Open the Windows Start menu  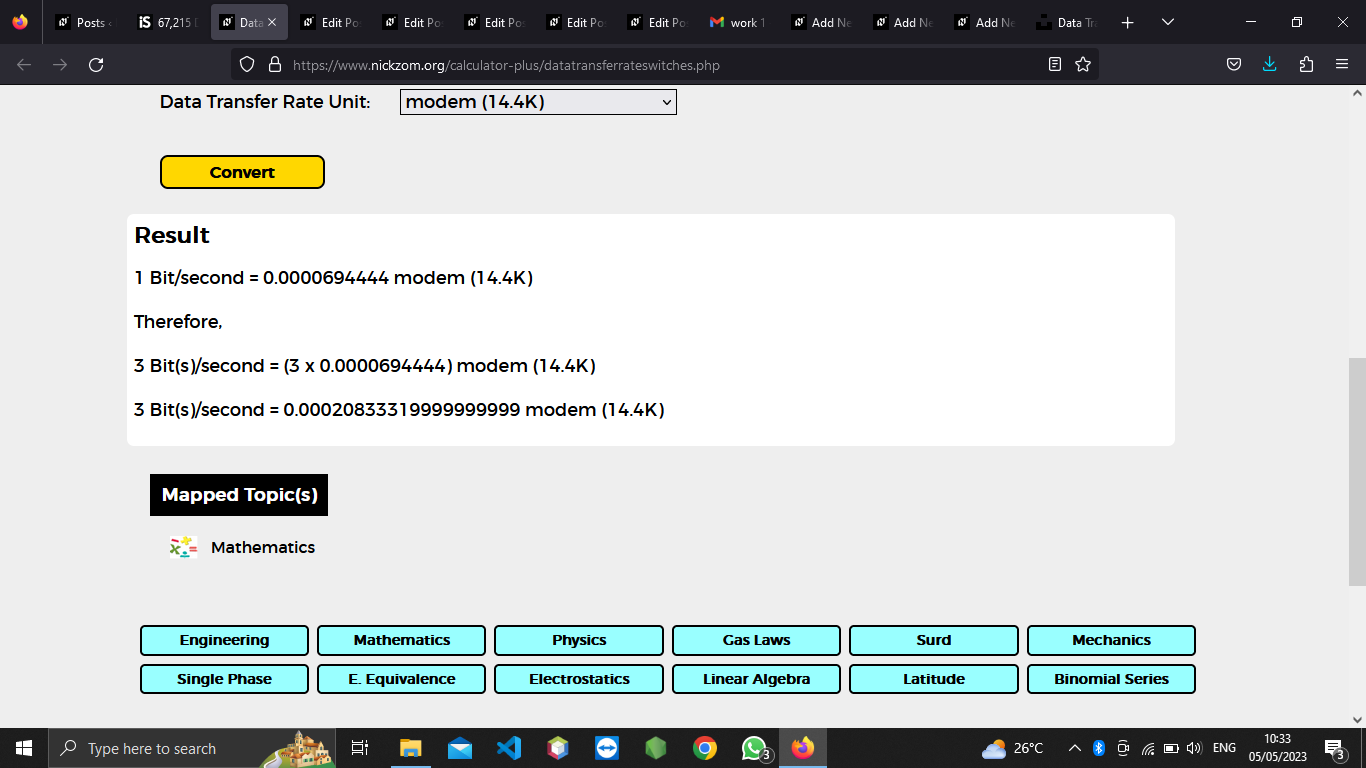coord(24,748)
